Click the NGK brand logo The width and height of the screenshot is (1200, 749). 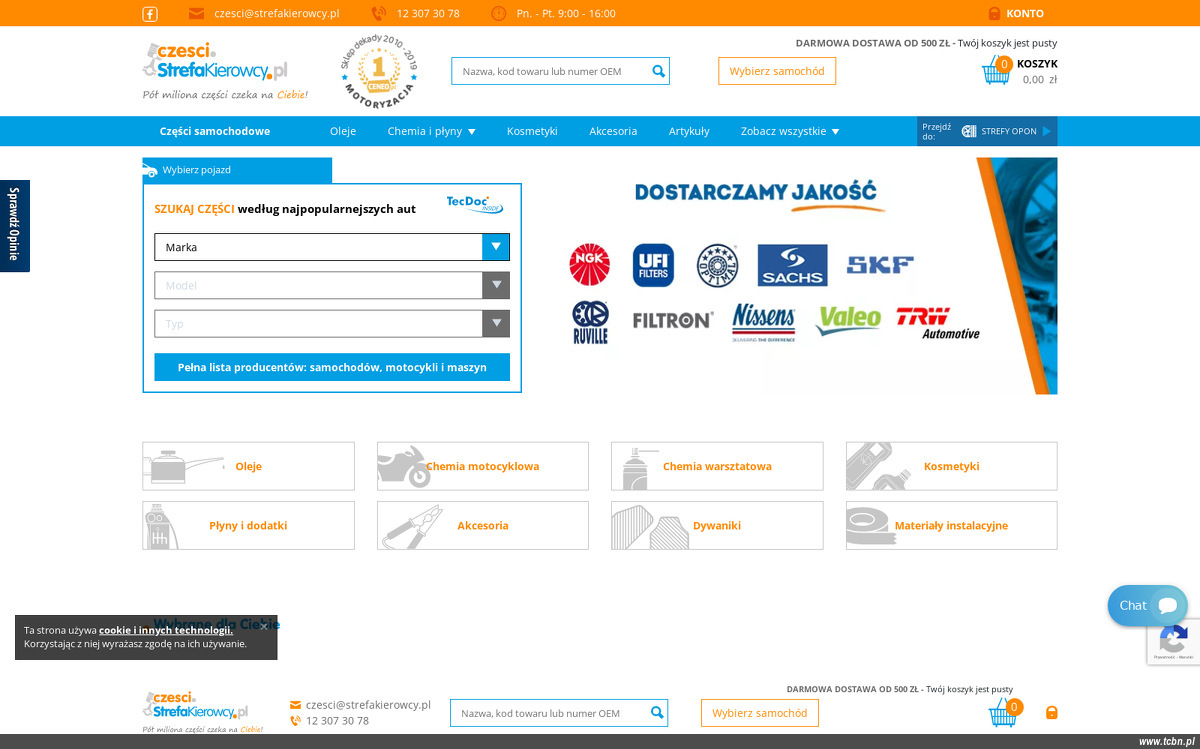click(x=589, y=265)
